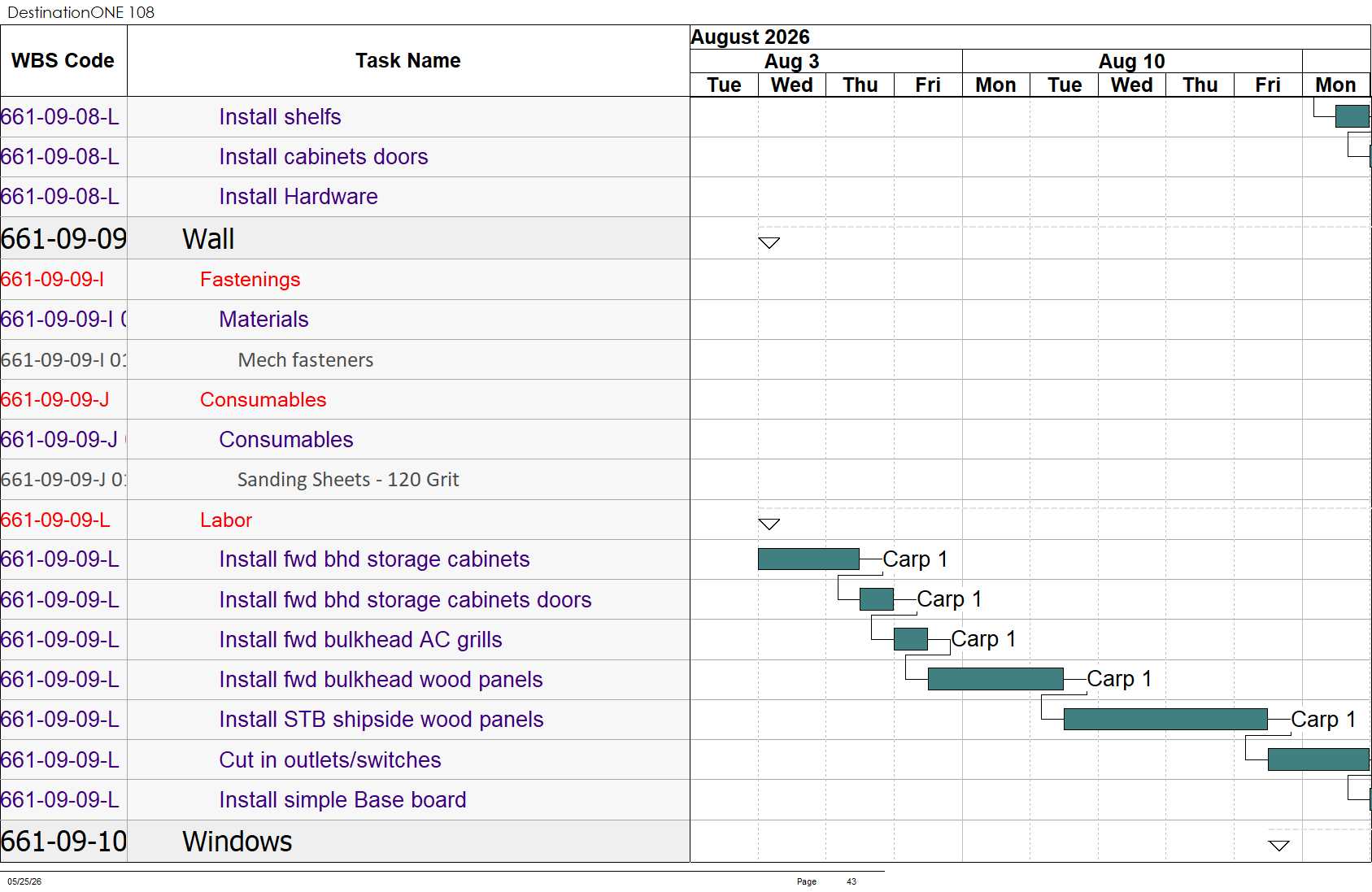Select the Mech fasteners task
Screen dimensions: 1372x892
[306, 360]
